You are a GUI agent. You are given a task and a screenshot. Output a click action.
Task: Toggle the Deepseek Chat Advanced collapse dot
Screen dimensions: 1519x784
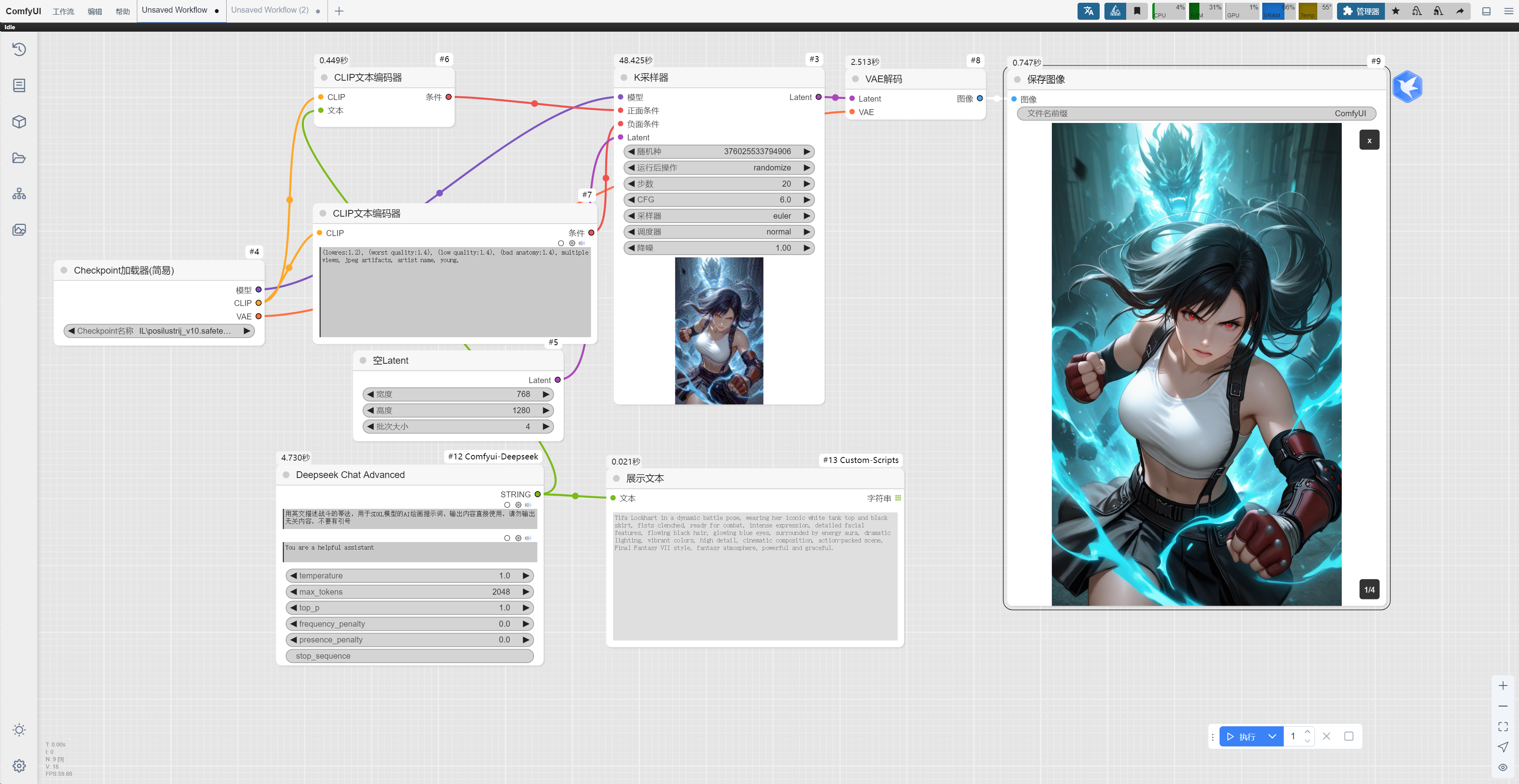(x=286, y=474)
